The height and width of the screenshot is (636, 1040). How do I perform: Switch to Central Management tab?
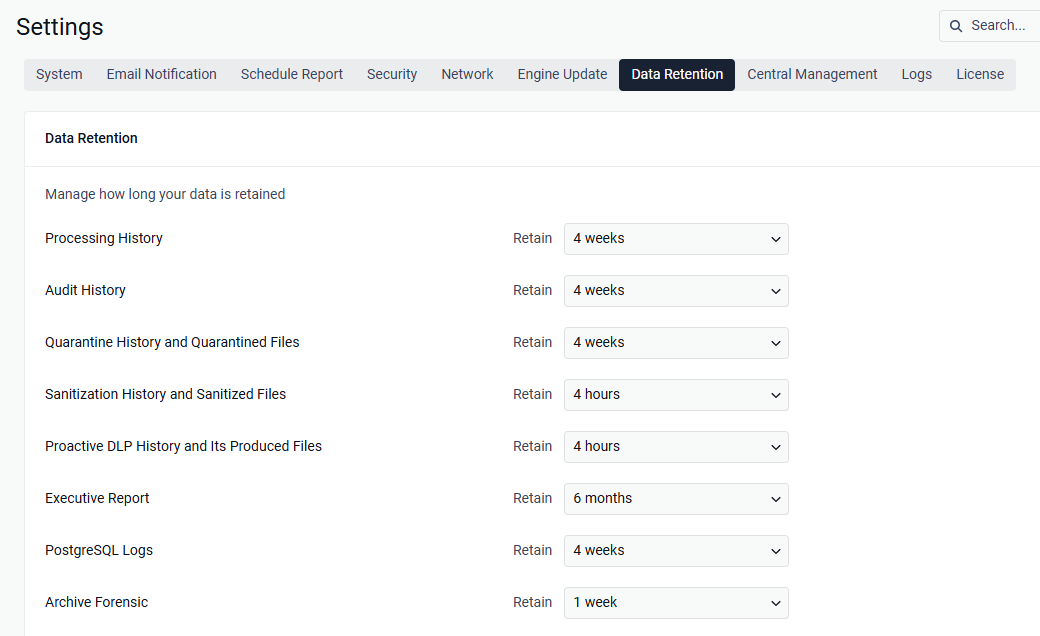pyautogui.click(x=812, y=74)
